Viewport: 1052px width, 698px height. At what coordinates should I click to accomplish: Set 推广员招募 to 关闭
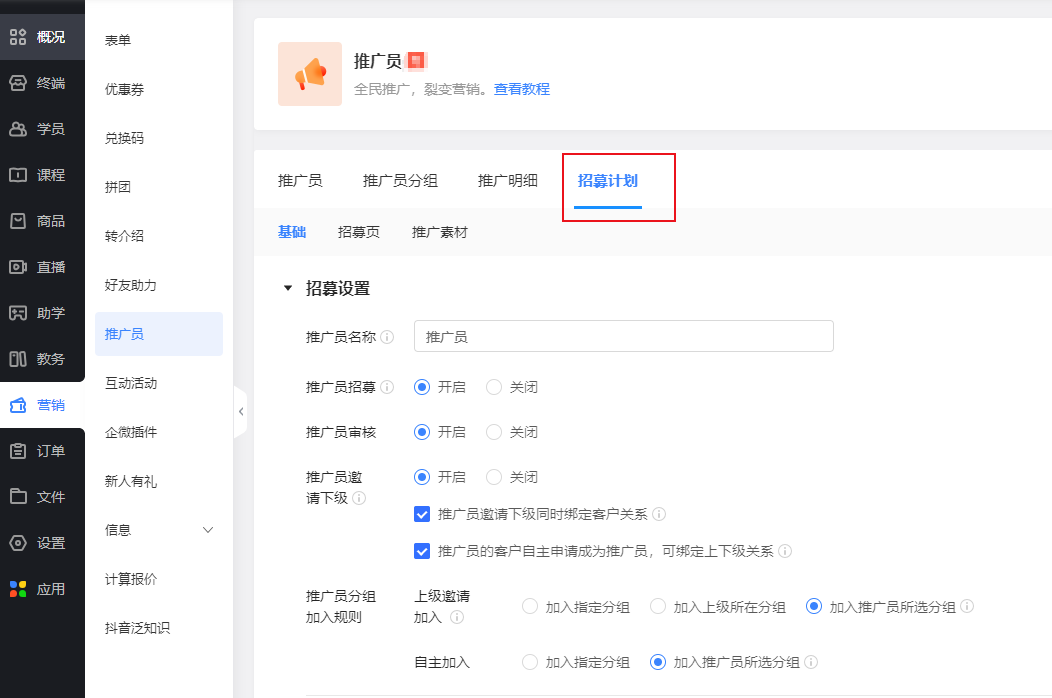pos(494,387)
